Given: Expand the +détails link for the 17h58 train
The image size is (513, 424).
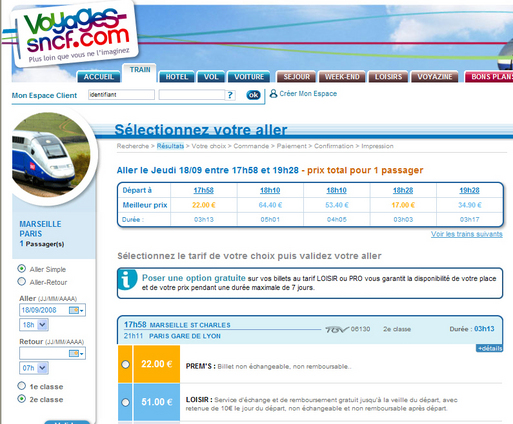Looking at the screenshot, I should (x=489, y=348).
